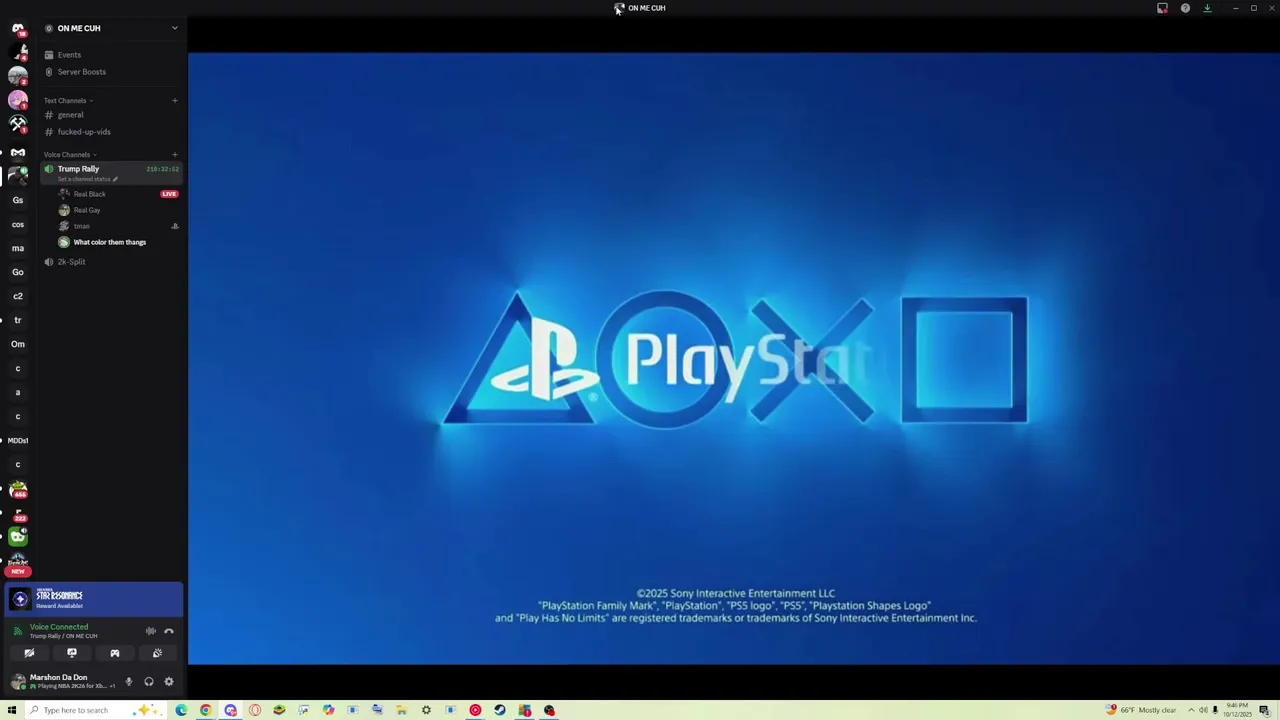Open the Windows Start menu
Viewport: 1280px width, 720px height.
pos(12,710)
